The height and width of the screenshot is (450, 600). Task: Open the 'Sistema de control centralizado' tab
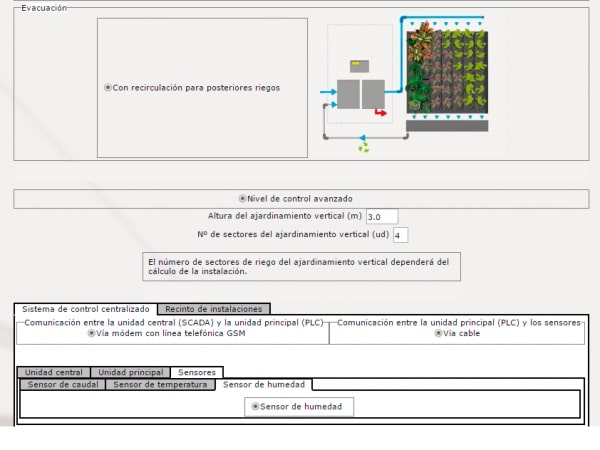coord(86,309)
